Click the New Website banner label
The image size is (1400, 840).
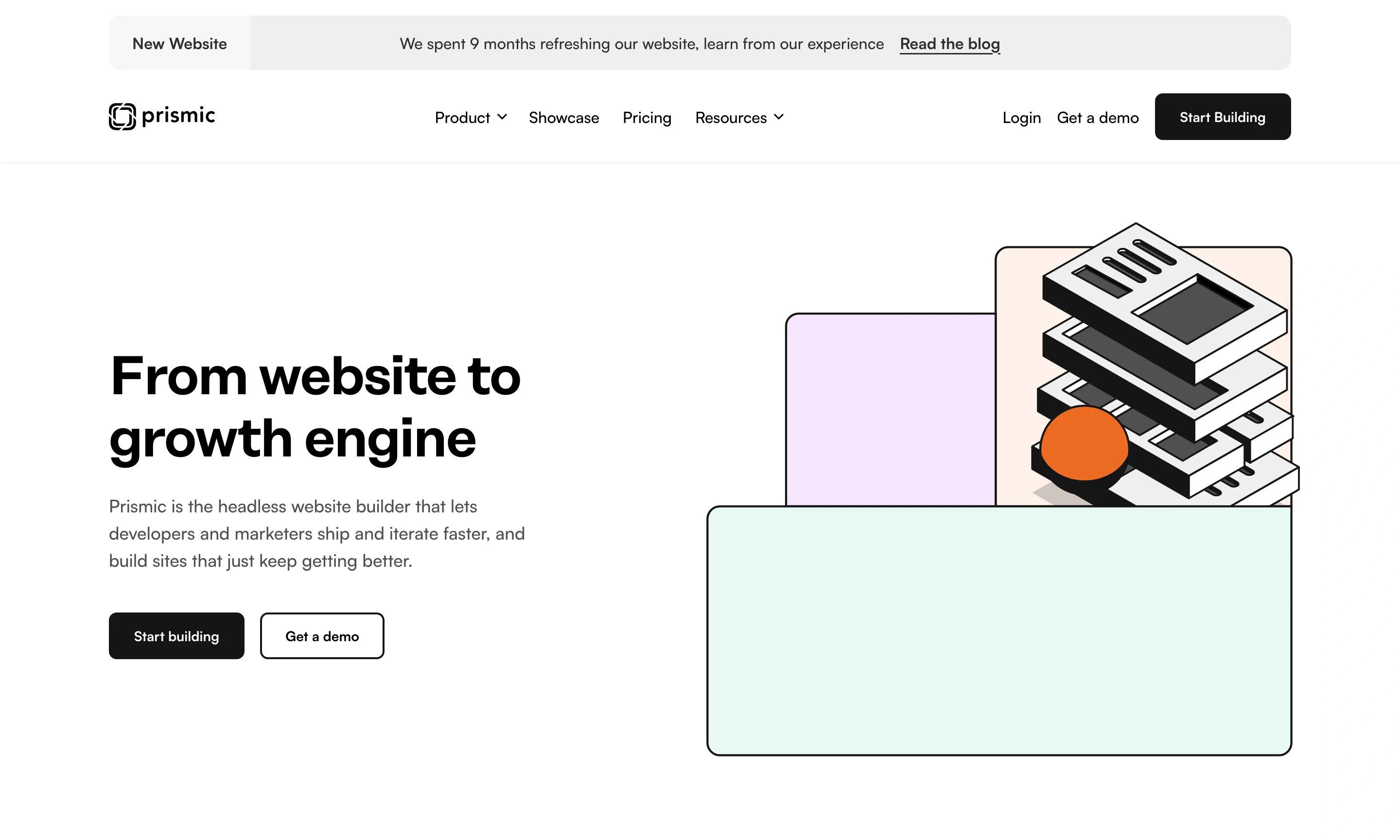point(179,44)
